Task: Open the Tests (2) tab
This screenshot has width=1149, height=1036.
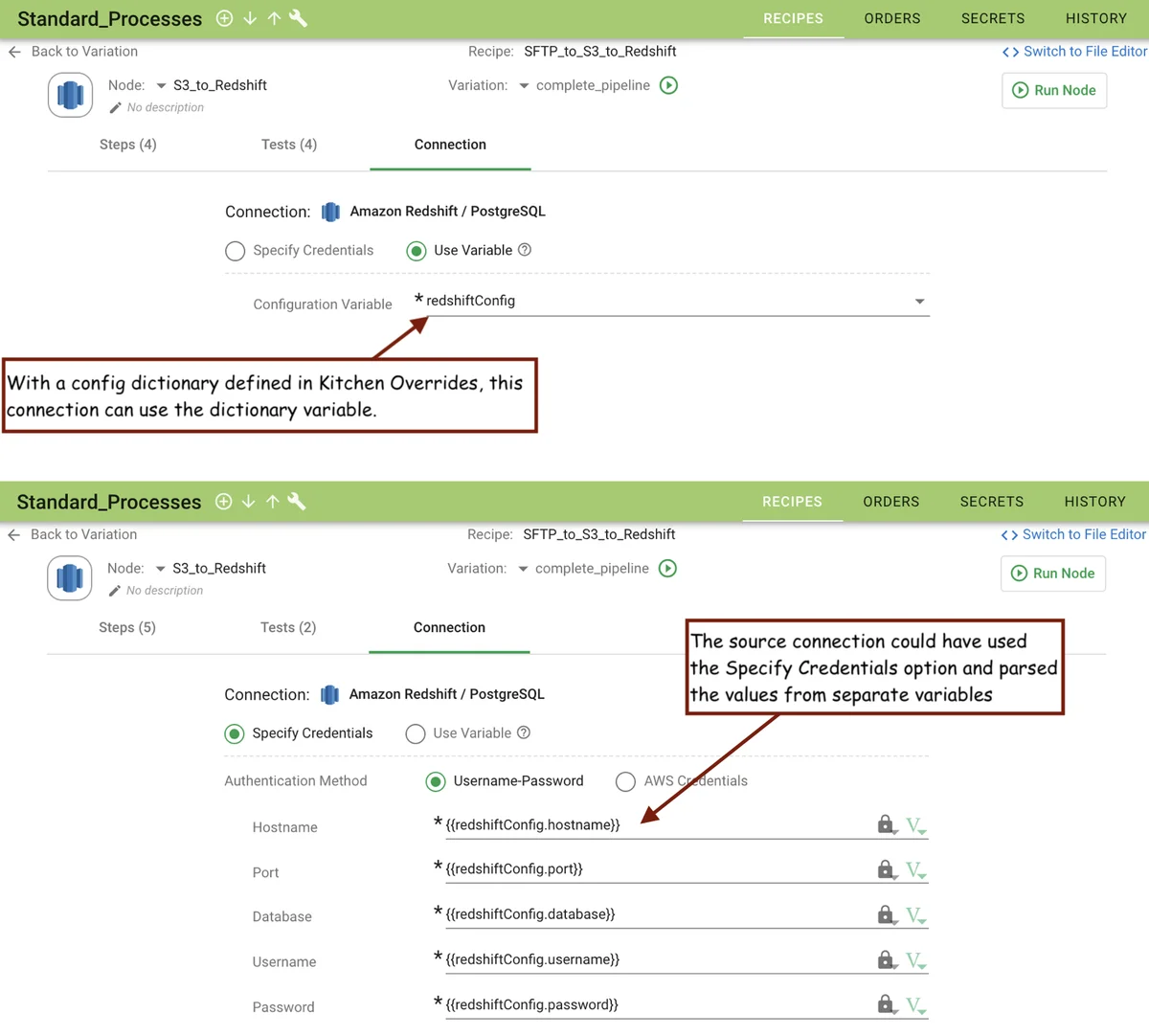Action: 287,628
